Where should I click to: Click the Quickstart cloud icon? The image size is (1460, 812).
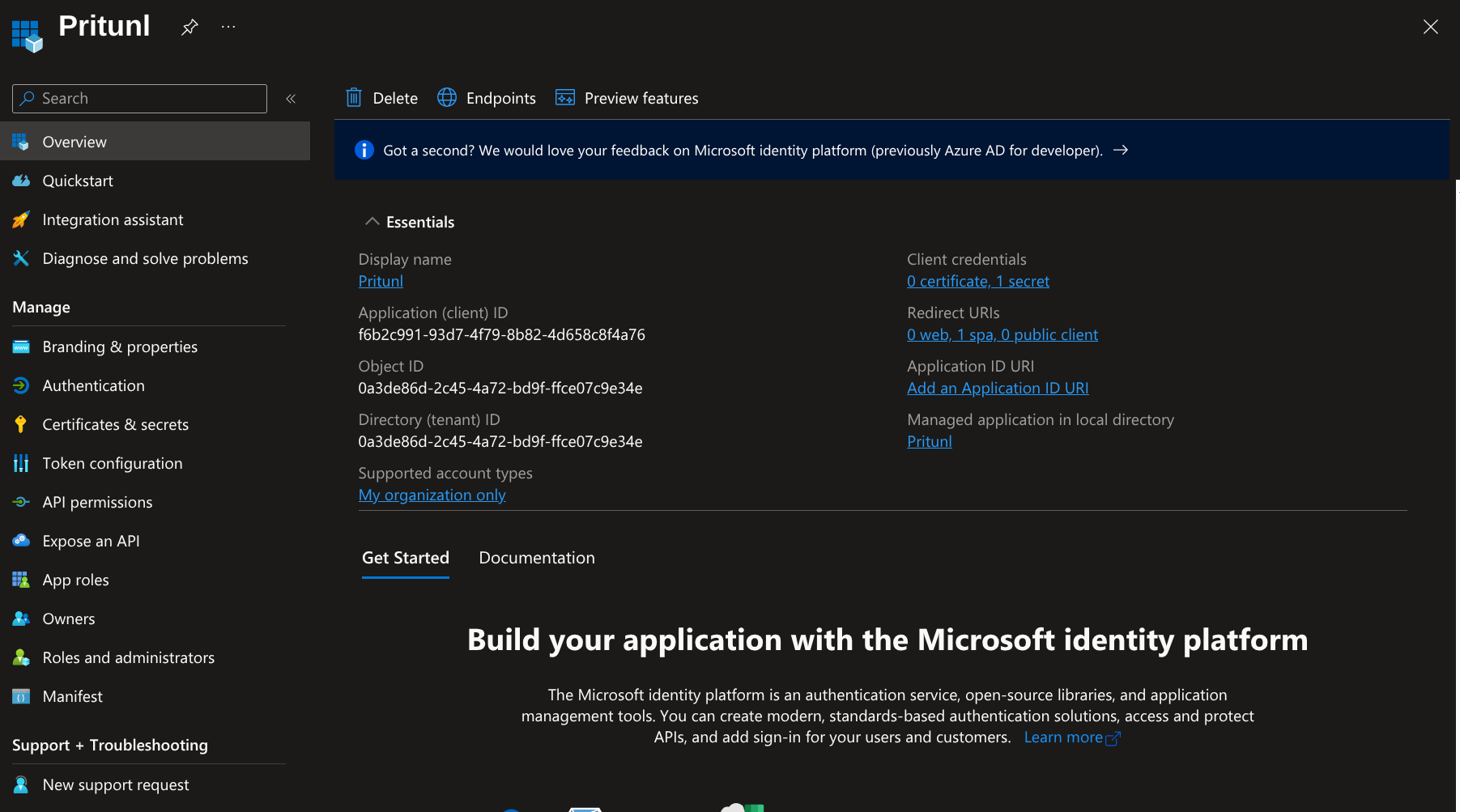coord(21,181)
